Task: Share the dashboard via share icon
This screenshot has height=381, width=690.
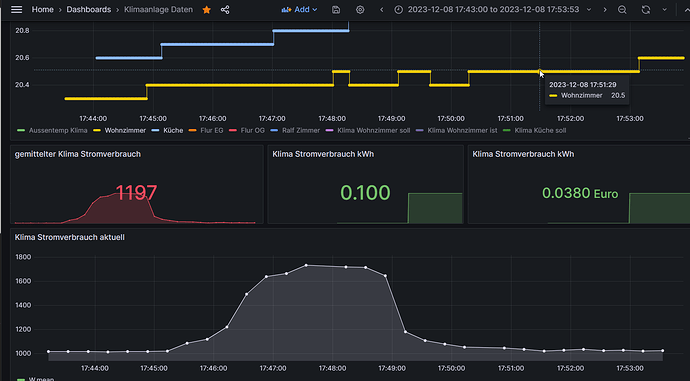Action: (225, 10)
